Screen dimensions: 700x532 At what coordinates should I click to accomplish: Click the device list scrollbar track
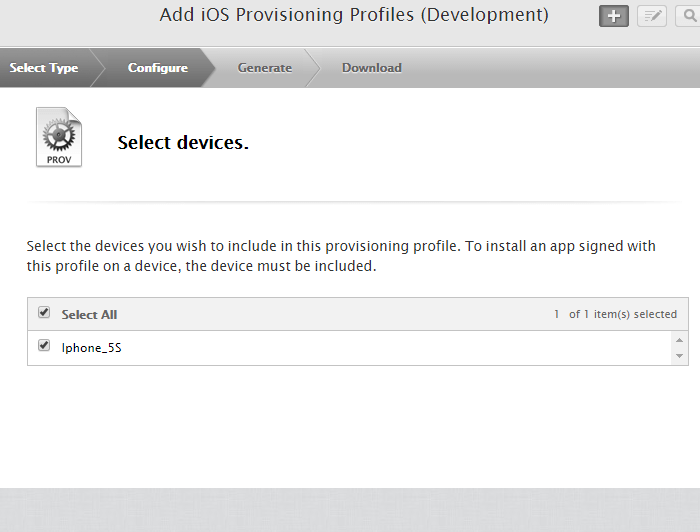coord(680,348)
